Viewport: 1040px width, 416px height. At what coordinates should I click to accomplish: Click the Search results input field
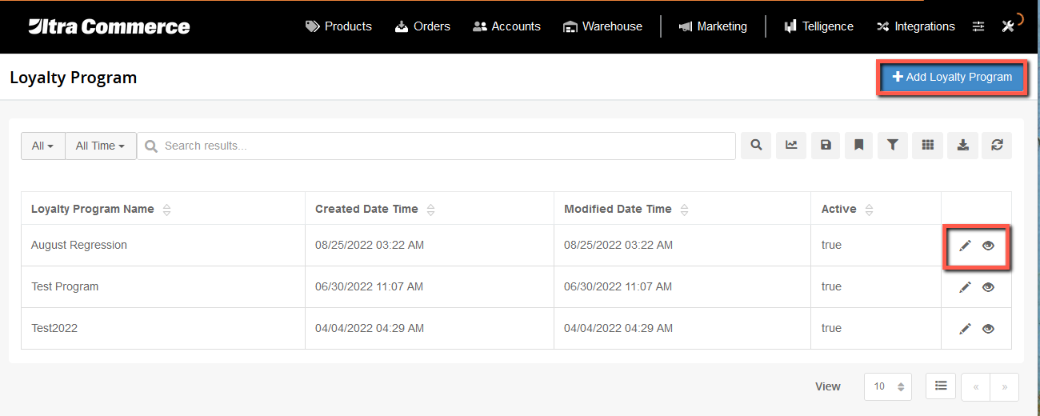coord(436,146)
